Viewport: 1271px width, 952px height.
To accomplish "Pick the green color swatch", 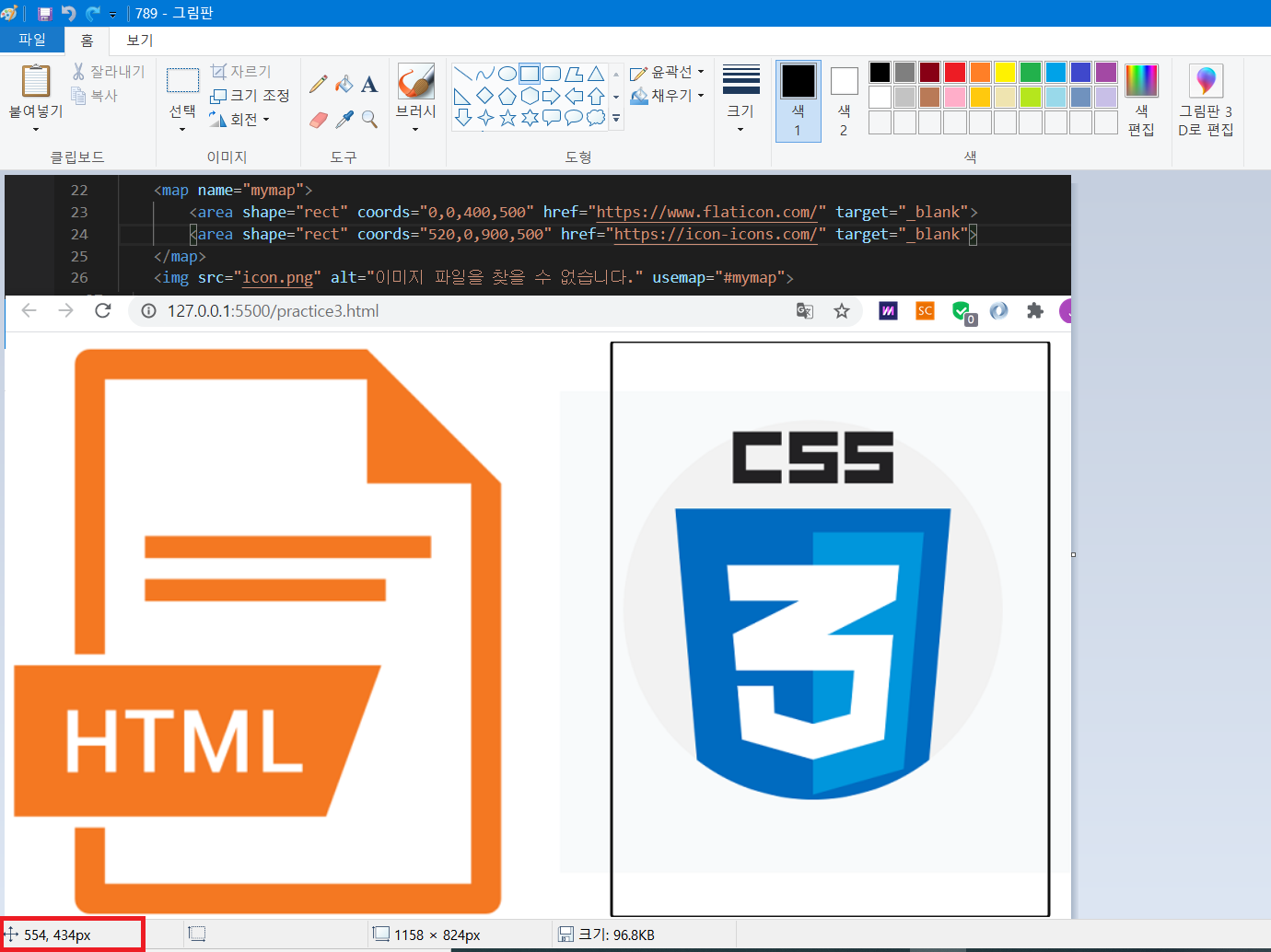I will point(1031,73).
